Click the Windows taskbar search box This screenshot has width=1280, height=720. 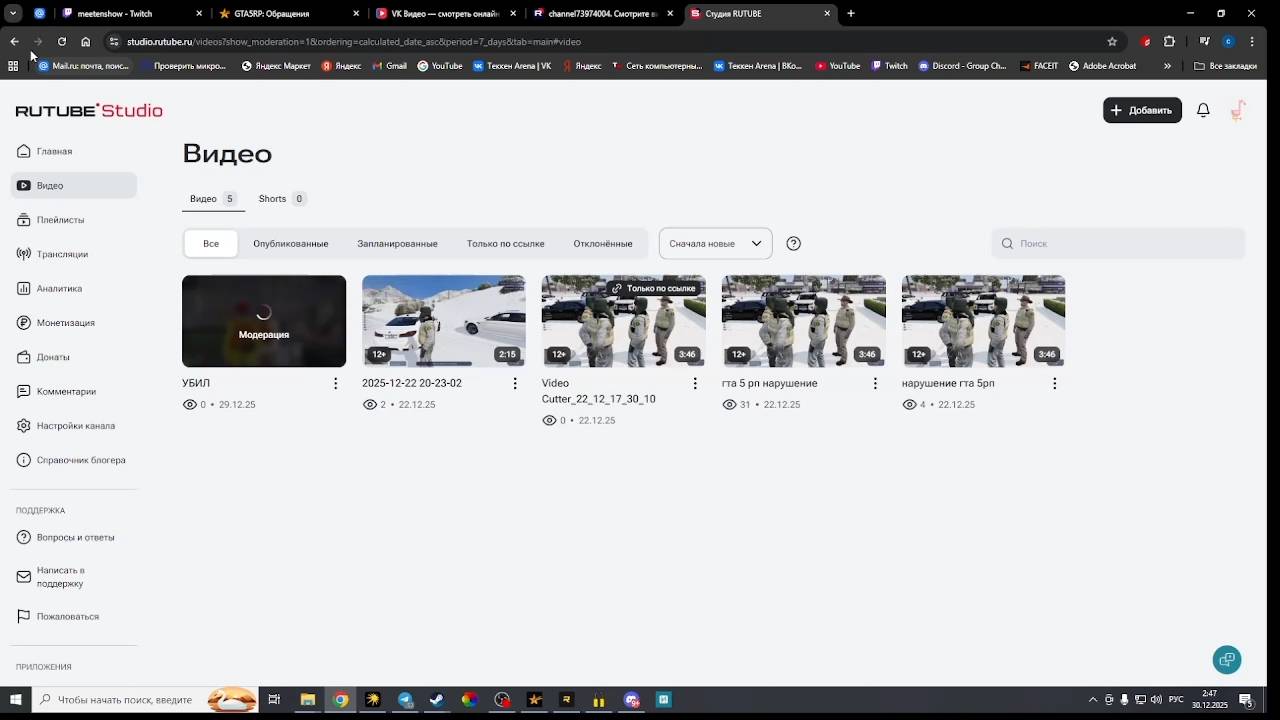[145, 700]
